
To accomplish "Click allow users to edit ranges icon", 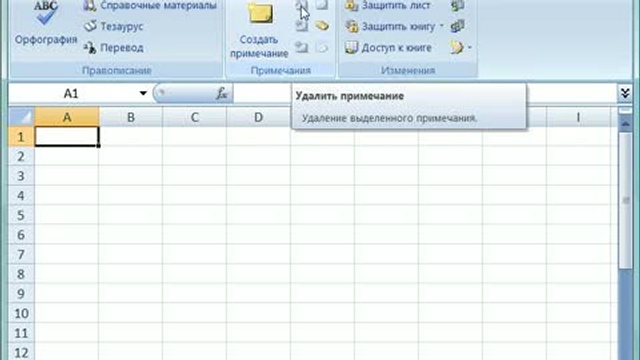I will pos(458,27).
